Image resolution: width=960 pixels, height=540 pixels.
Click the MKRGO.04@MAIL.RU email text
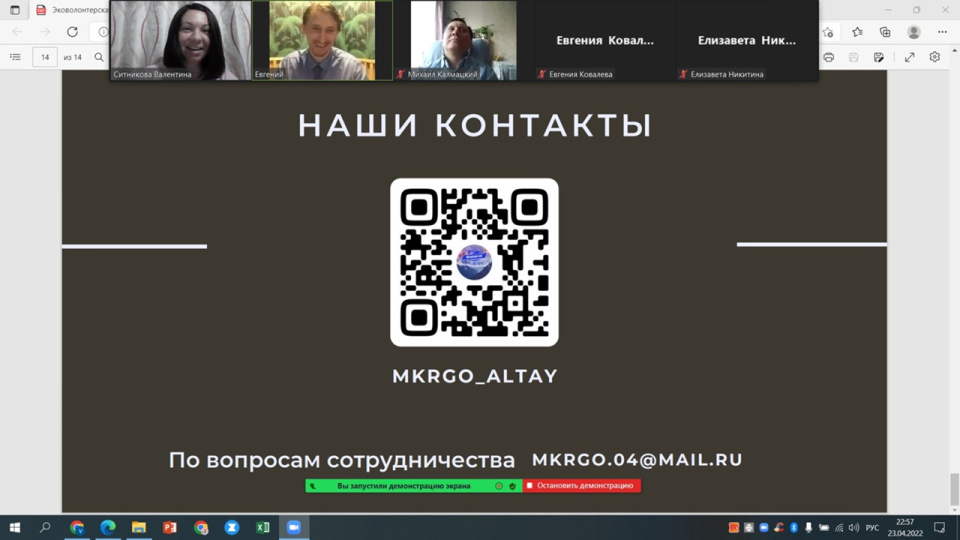click(x=637, y=460)
